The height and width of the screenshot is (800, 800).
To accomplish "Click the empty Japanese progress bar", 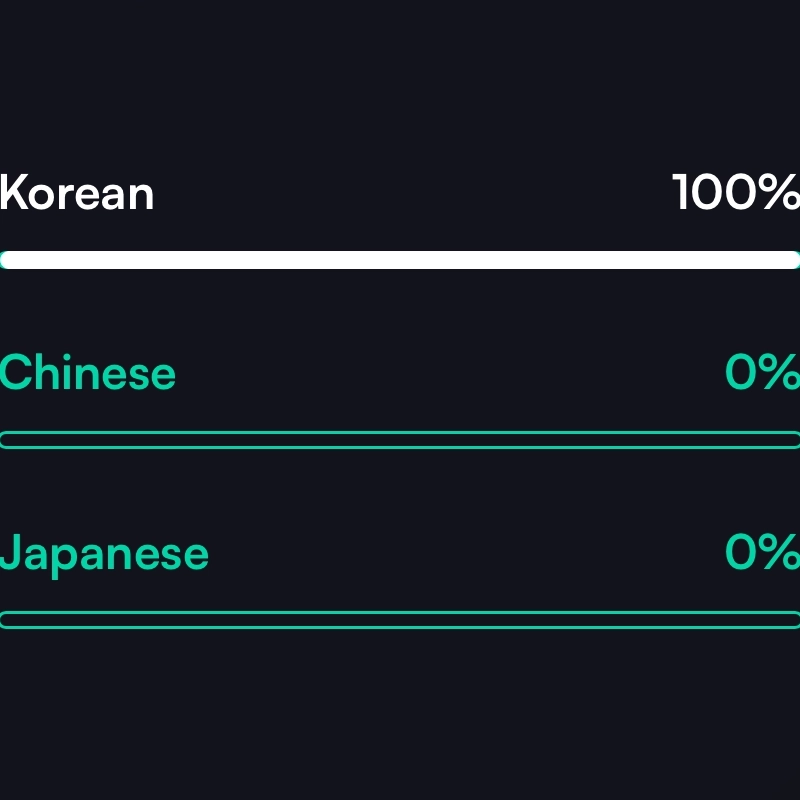I will (400, 620).
